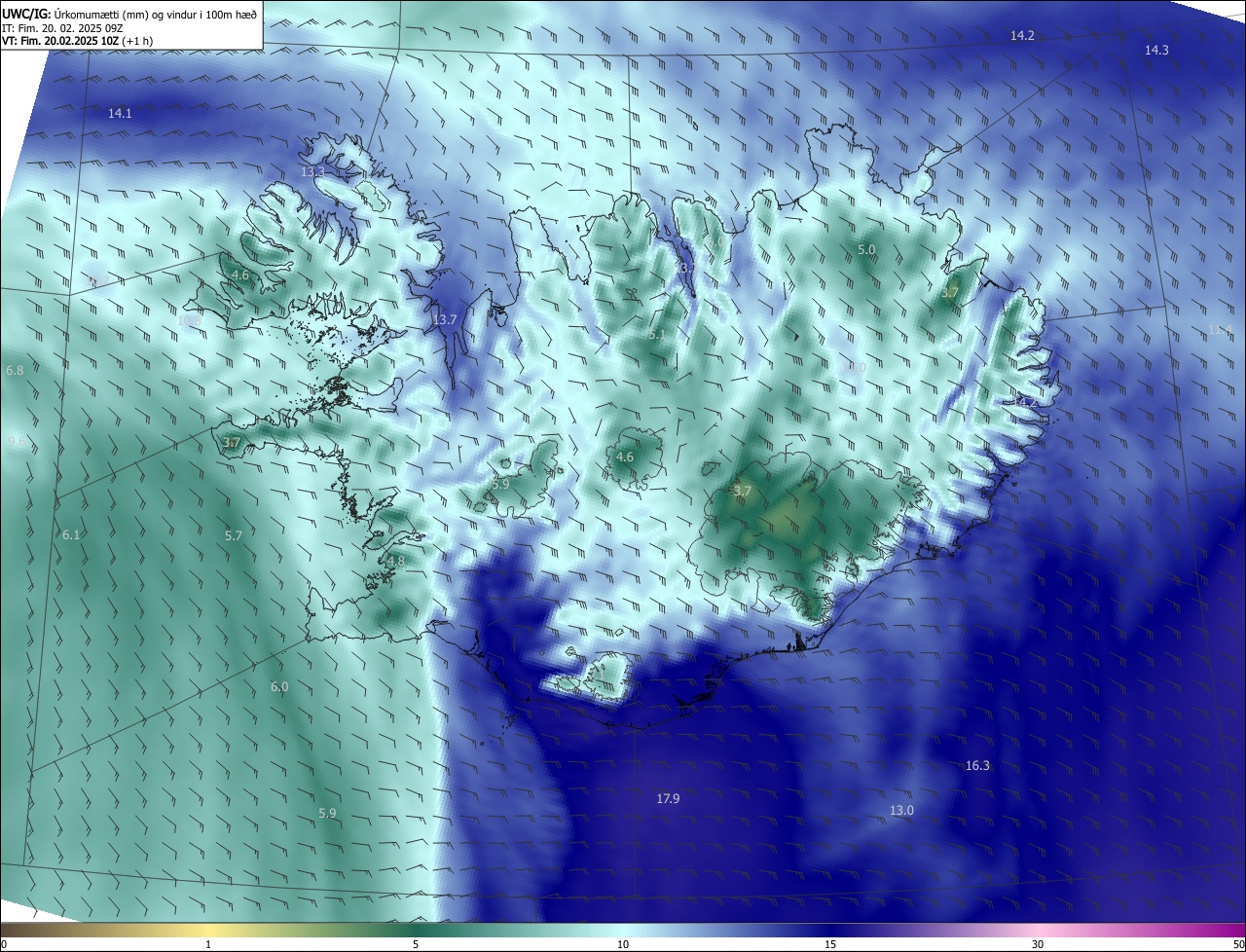Click the 0 label on the color scale

[4, 944]
